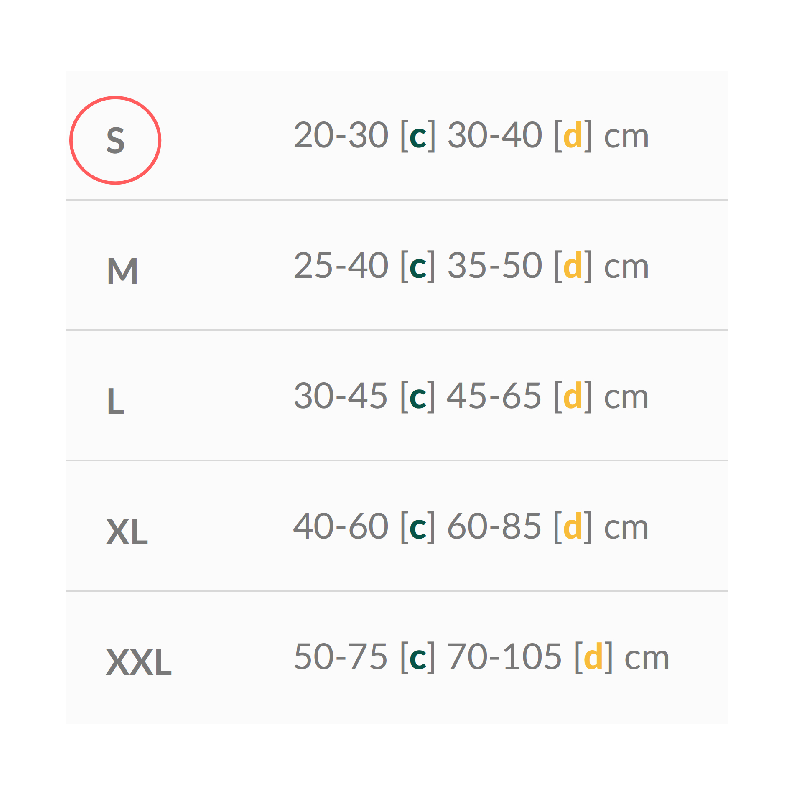Click the green c marker in the M row

(x=418, y=267)
